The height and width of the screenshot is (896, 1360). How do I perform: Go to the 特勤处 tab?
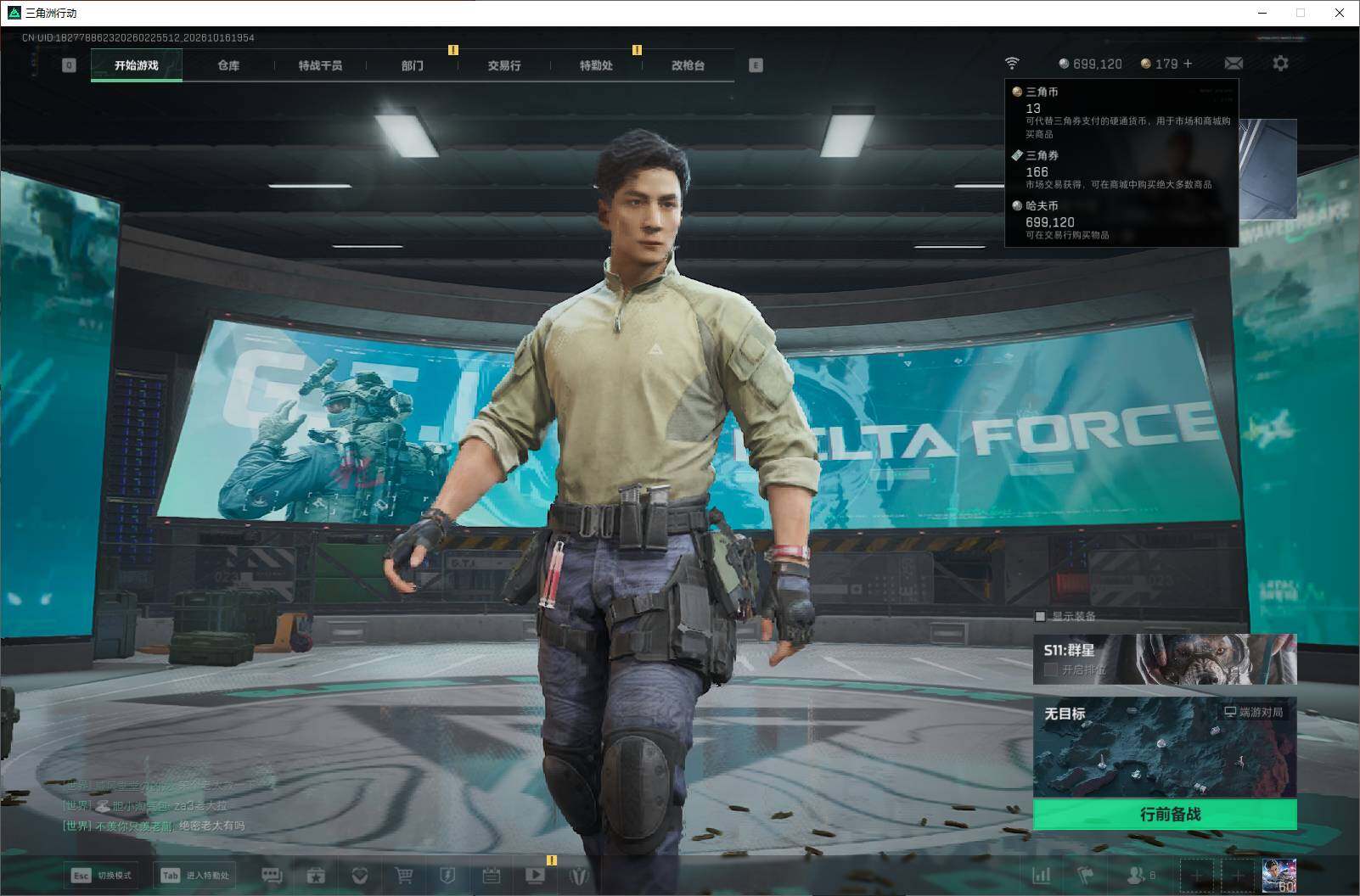[x=596, y=65]
